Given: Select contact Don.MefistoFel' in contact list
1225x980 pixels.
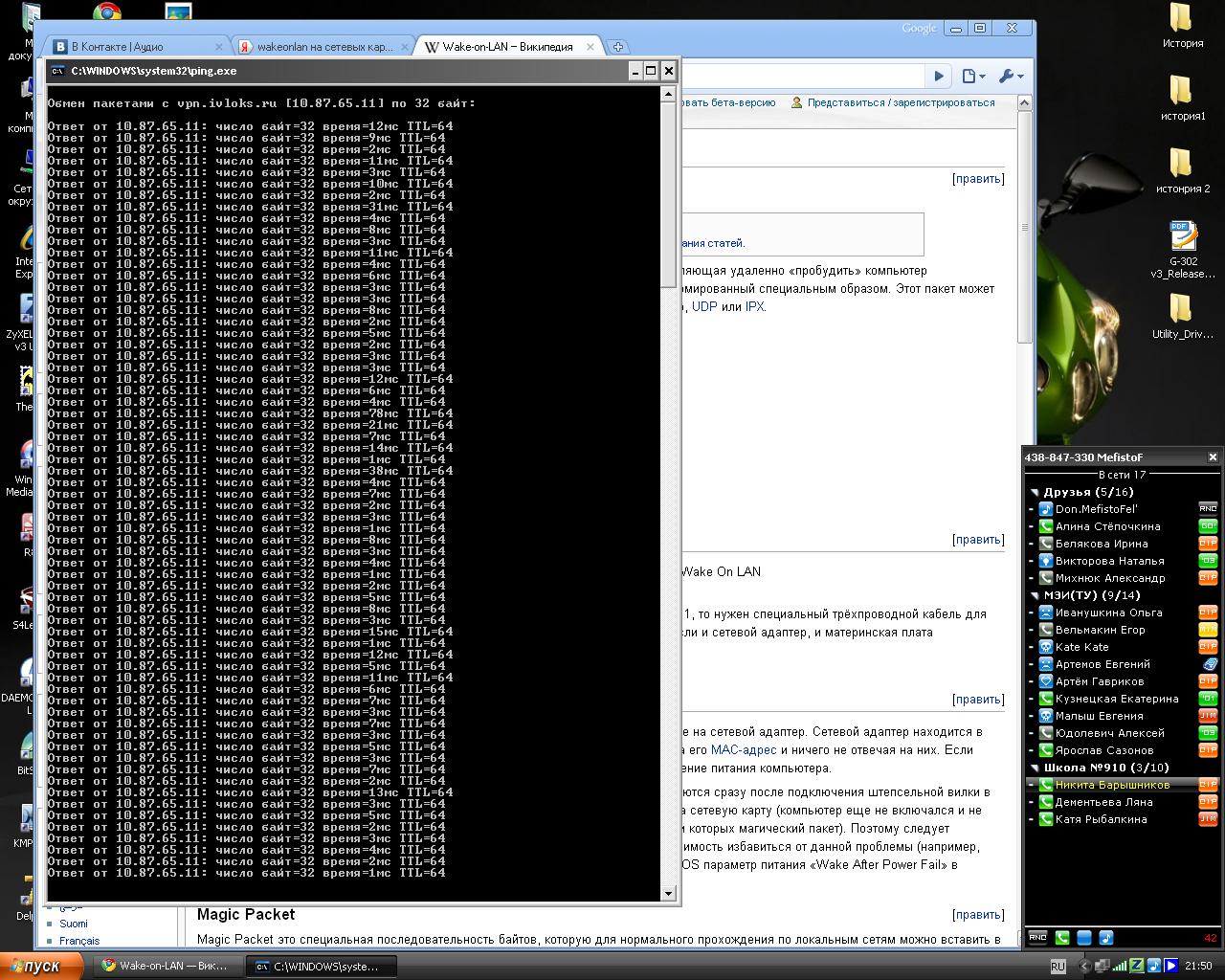Looking at the screenshot, I should click(x=1097, y=509).
